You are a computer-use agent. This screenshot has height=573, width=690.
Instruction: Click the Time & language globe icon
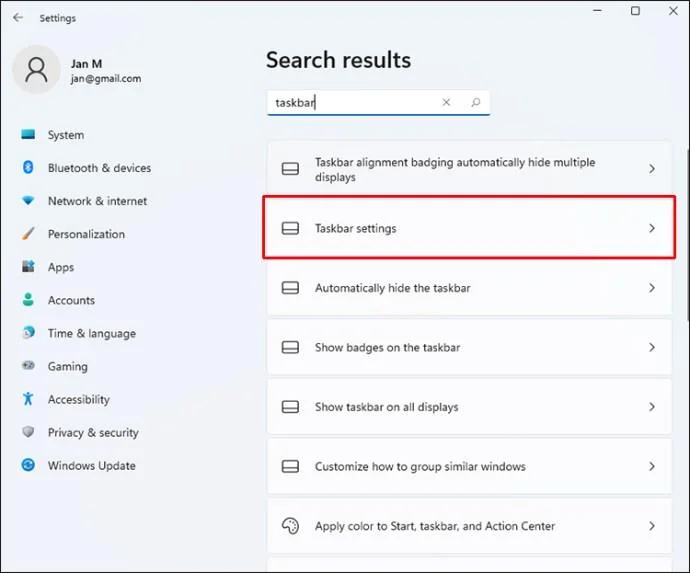[x=28, y=333]
